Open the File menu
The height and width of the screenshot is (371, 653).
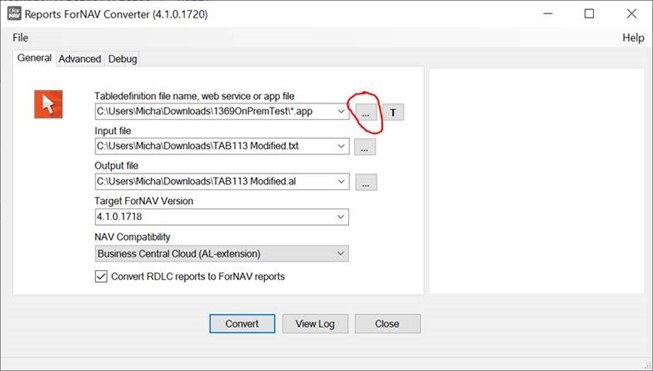[x=20, y=38]
